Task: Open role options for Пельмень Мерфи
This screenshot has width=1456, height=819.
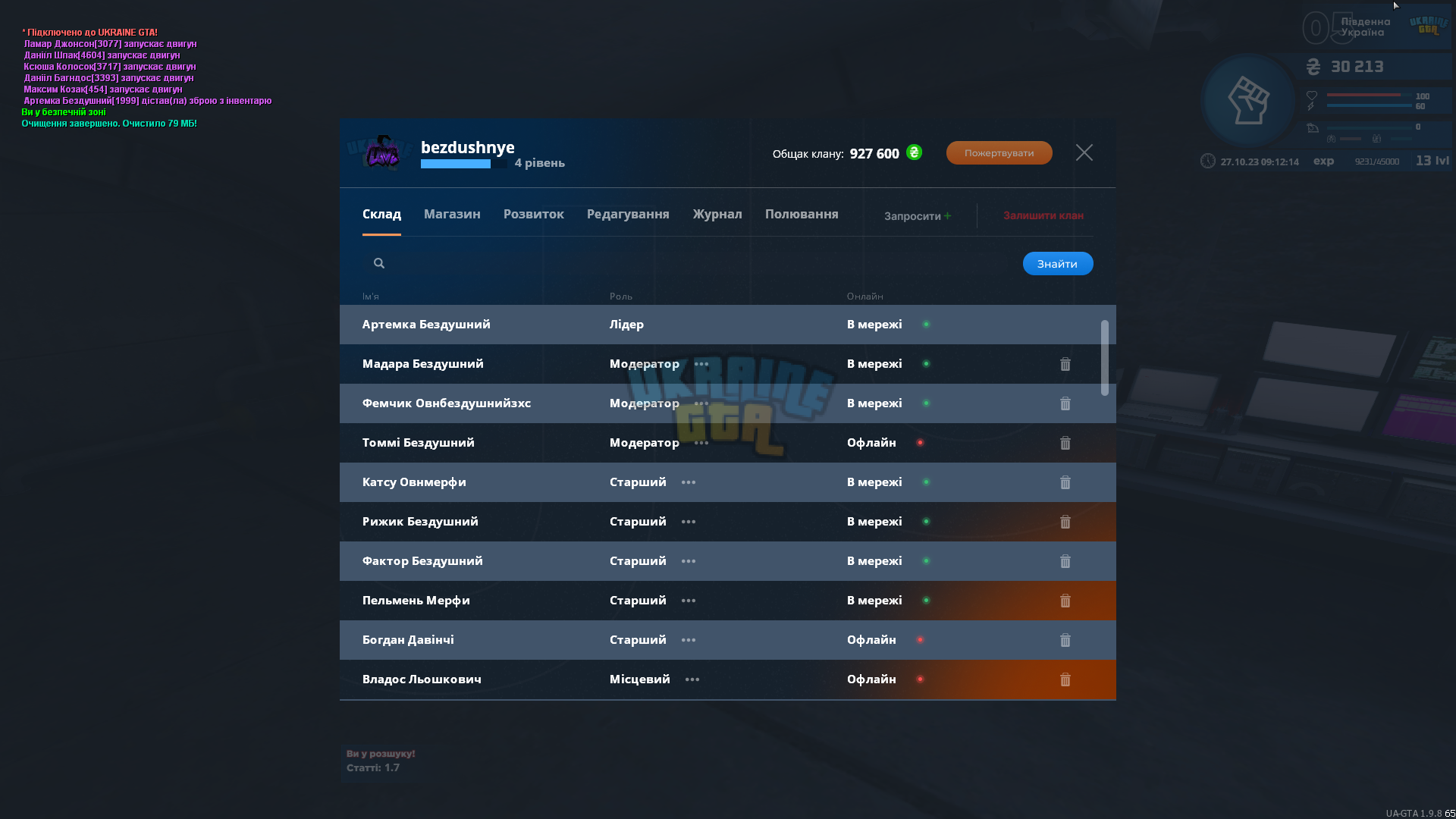Action: pyautogui.click(x=689, y=601)
